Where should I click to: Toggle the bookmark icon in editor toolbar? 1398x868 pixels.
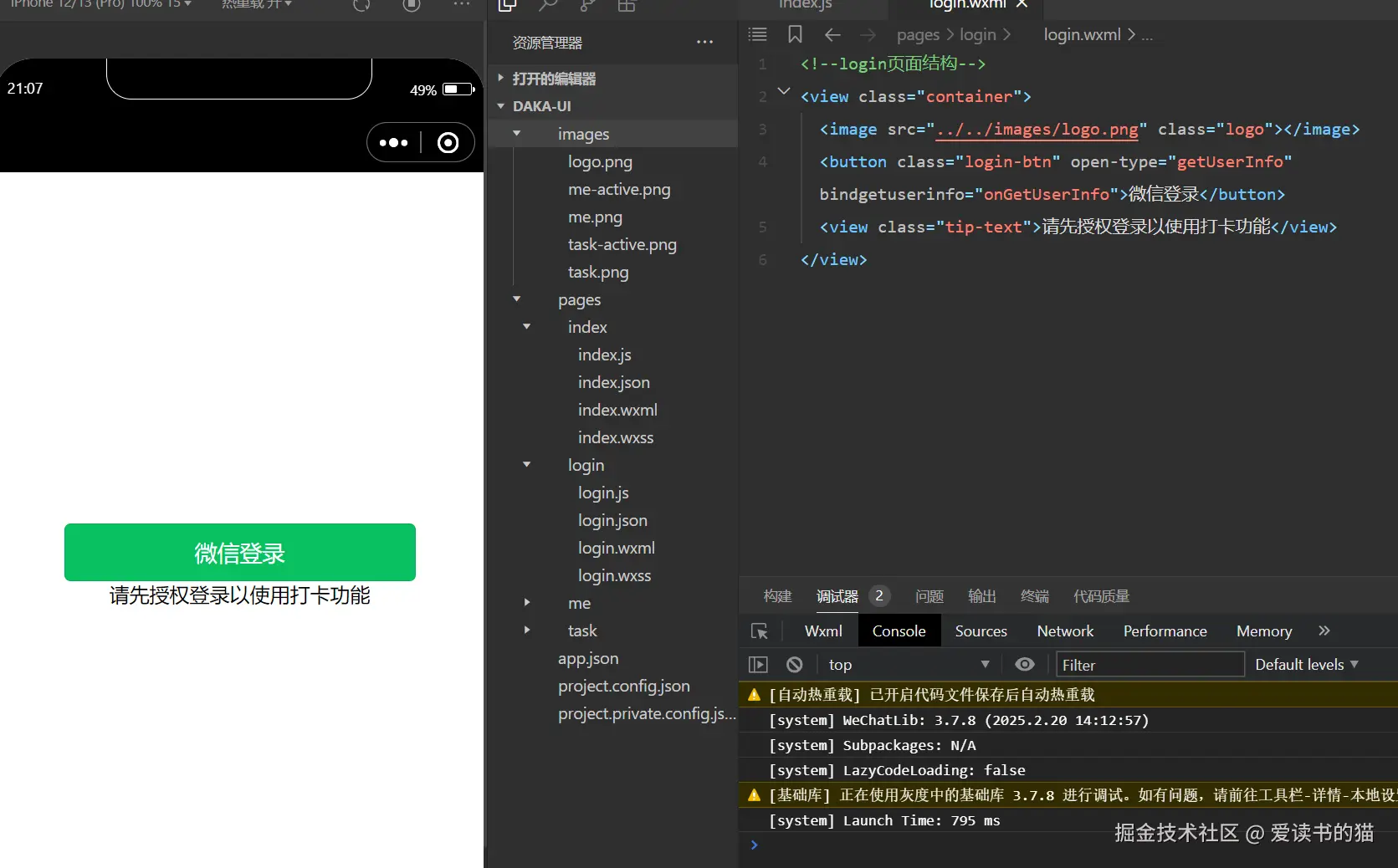tap(795, 34)
